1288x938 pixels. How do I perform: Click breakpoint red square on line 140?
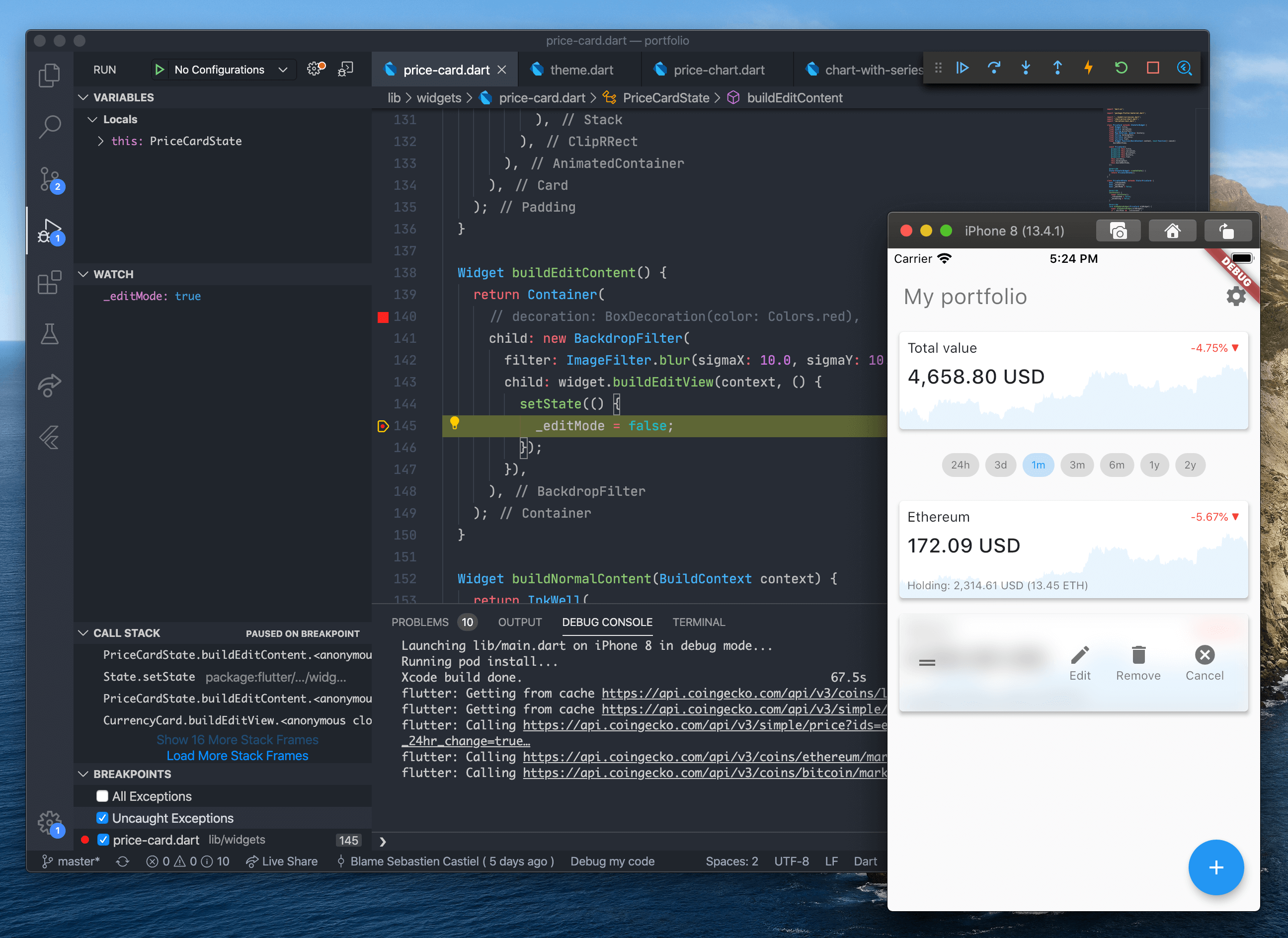[x=383, y=317]
